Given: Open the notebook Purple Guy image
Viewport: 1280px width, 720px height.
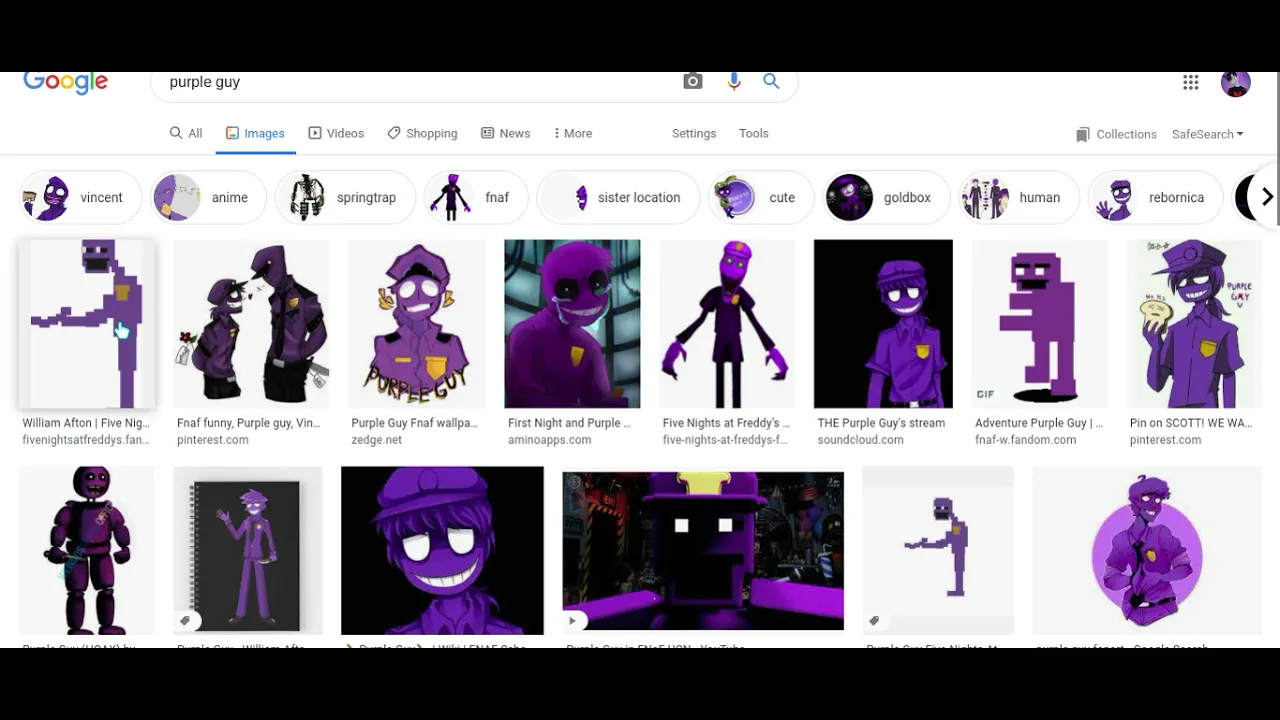Looking at the screenshot, I should [x=248, y=550].
